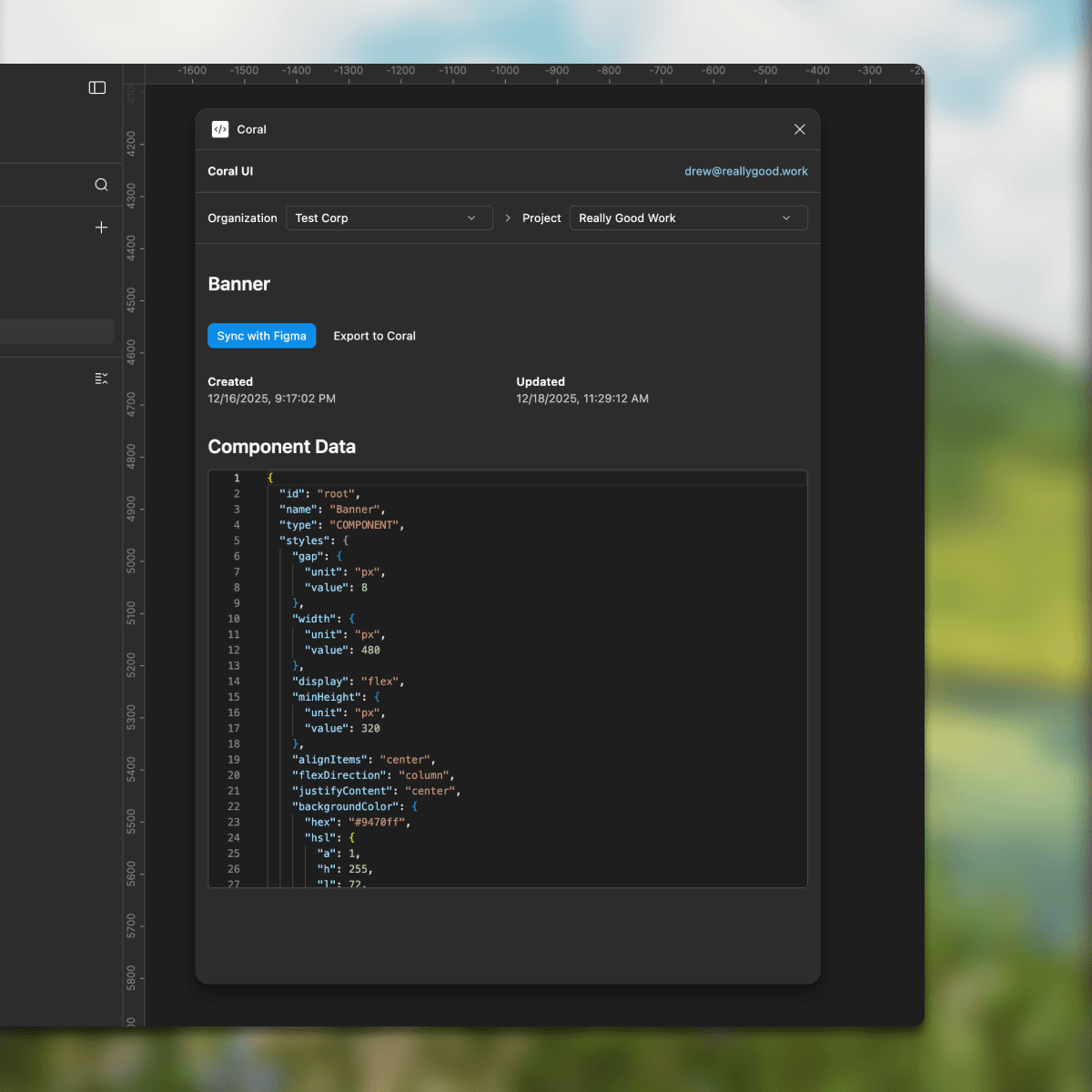Click the collapse list icon in the sidebar
This screenshot has height=1092, width=1092.
101,379
